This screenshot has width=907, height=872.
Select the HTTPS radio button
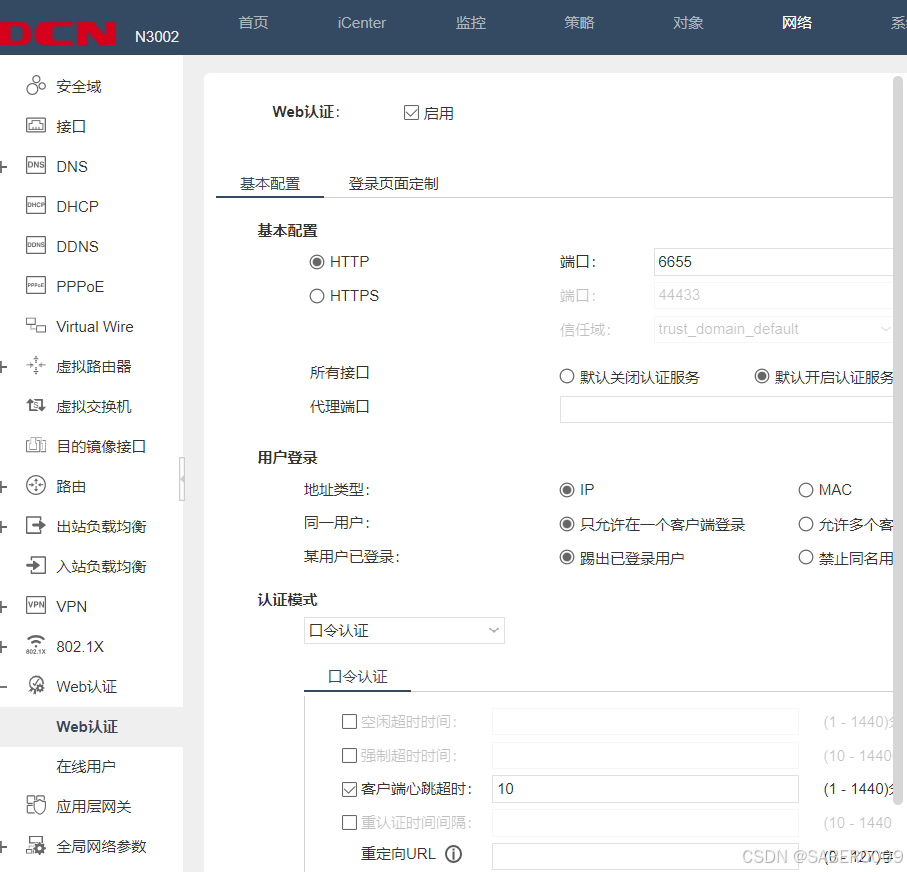point(315,295)
